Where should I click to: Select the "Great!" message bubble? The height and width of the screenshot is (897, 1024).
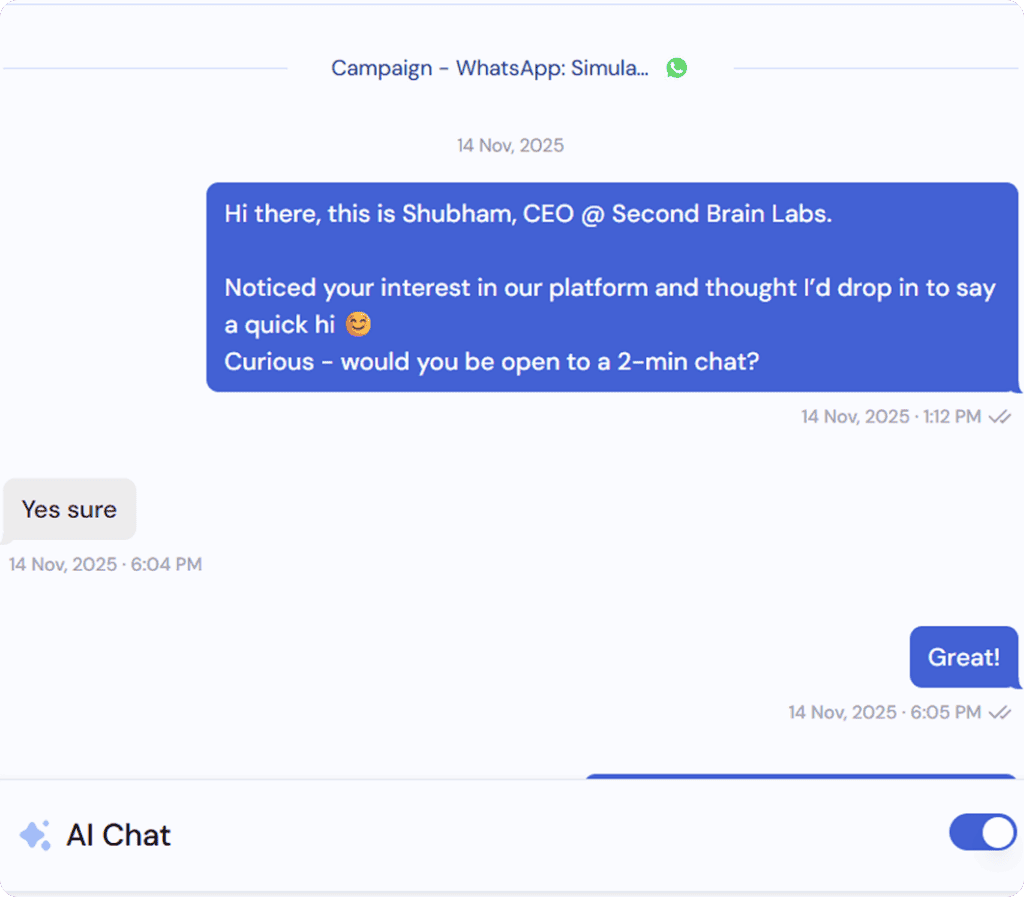pyautogui.click(x=963, y=657)
